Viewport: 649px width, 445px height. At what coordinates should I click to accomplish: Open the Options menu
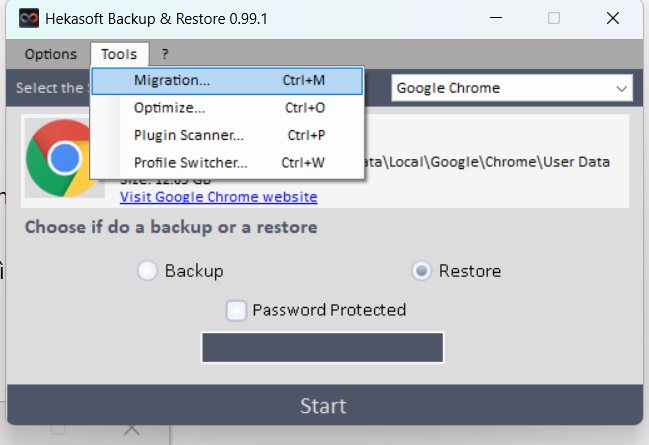click(50, 54)
